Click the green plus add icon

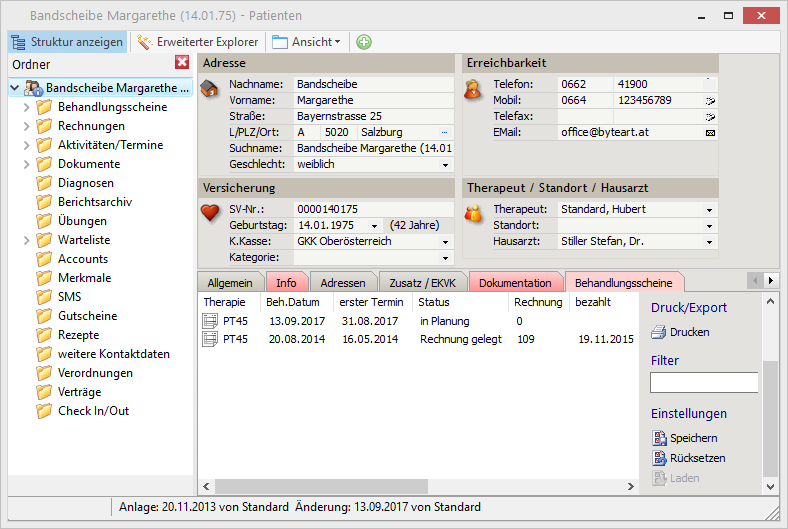(x=363, y=42)
